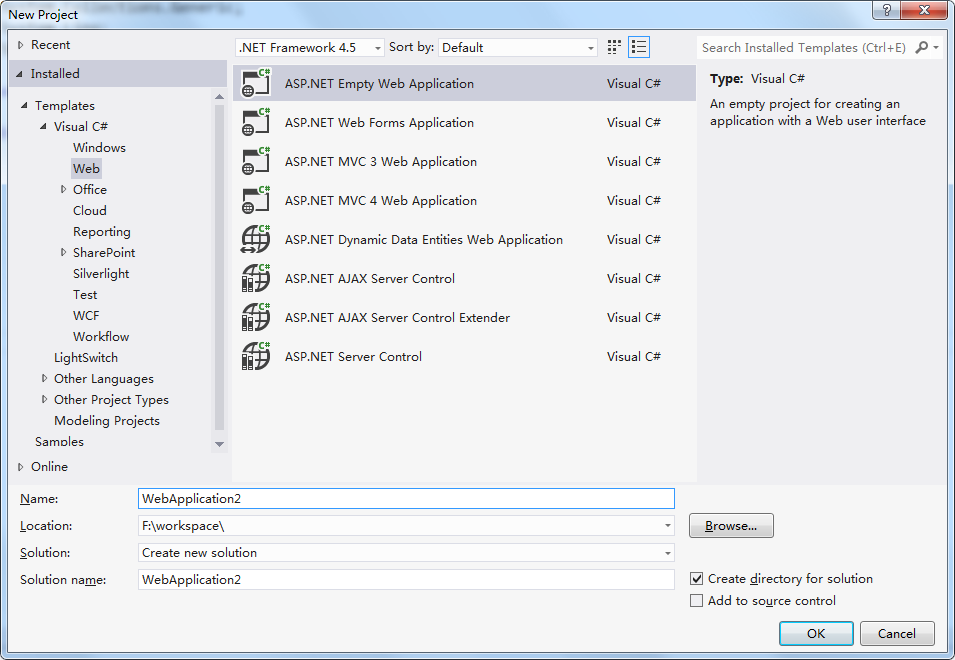Collapse the Visual C# tree node
Image resolution: width=955 pixels, height=660 pixels.
coord(43,127)
